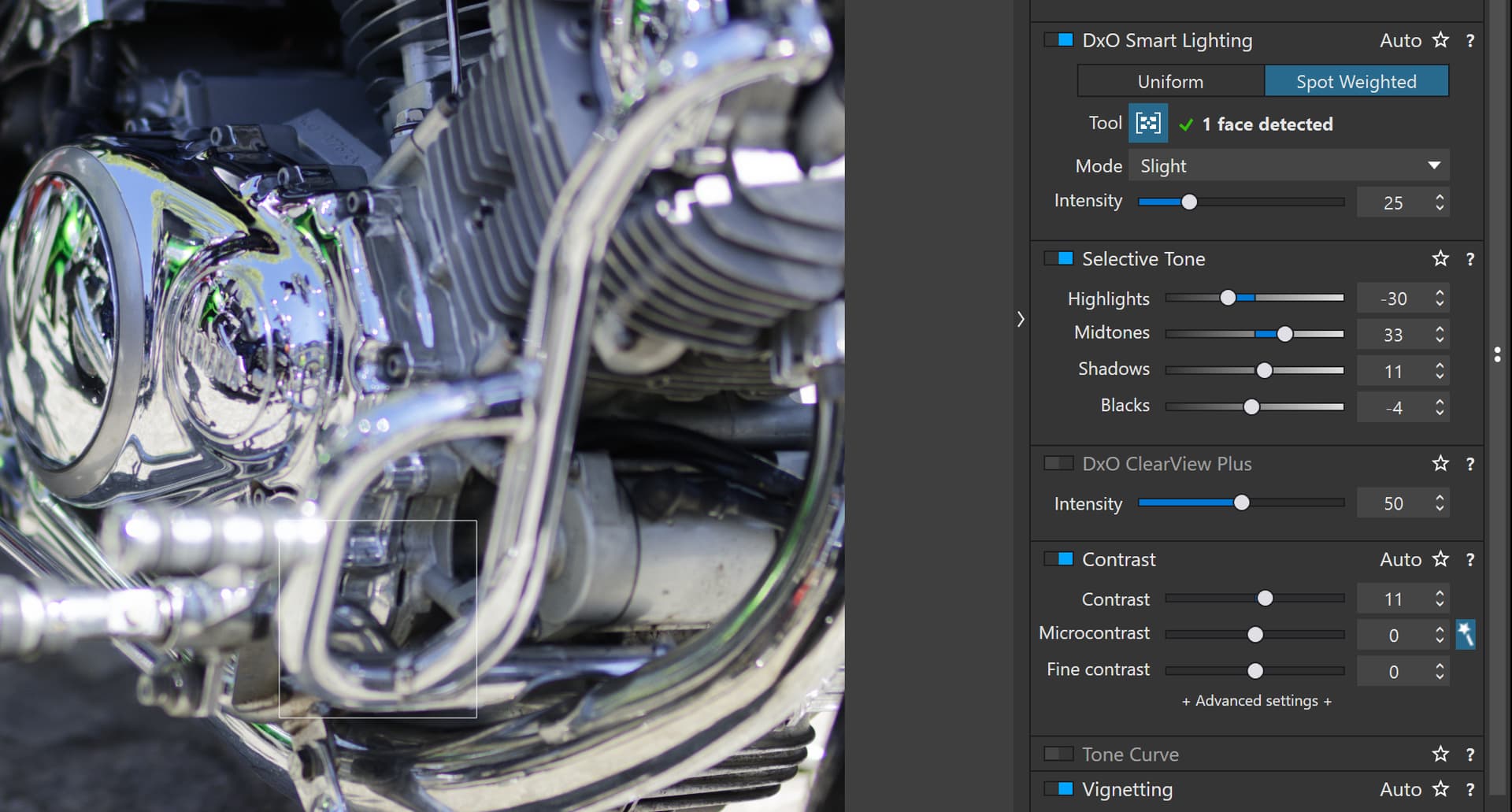Favorite DxO Smart Lighting with star icon
The image size is (1512, 812).
click(1440, 40)
